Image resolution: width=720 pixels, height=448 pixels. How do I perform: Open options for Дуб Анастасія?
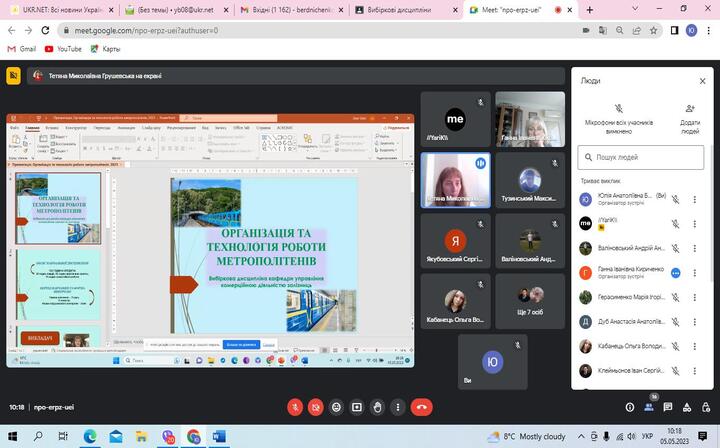(695, 322)
